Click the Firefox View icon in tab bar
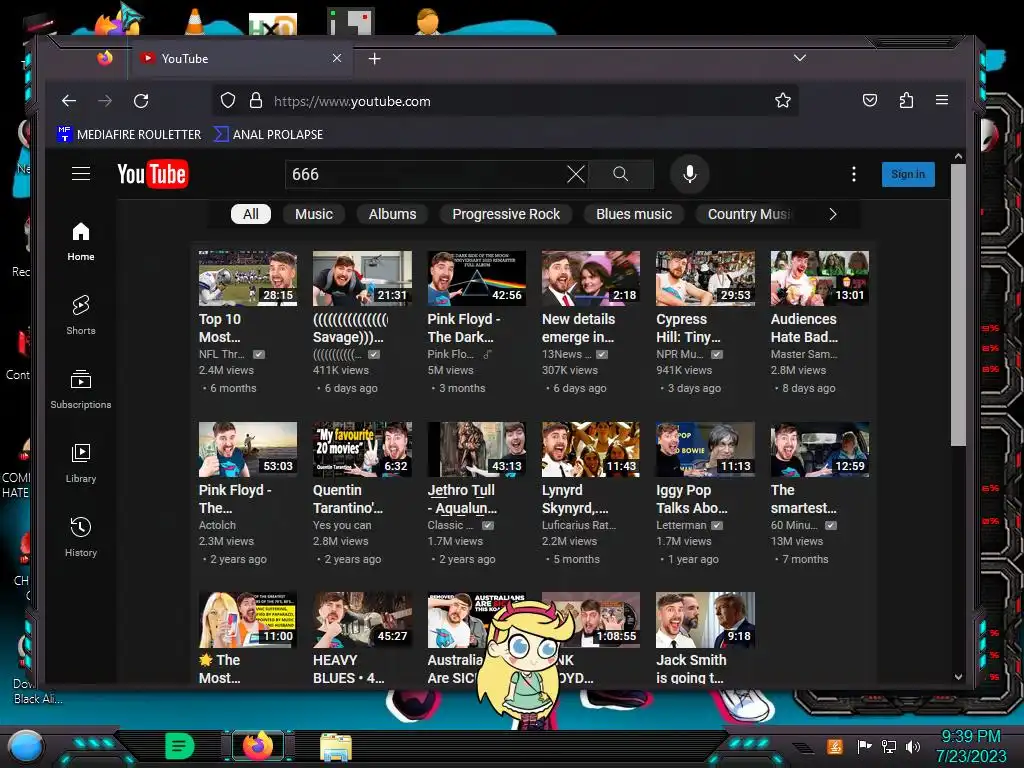 coord(104,58)
